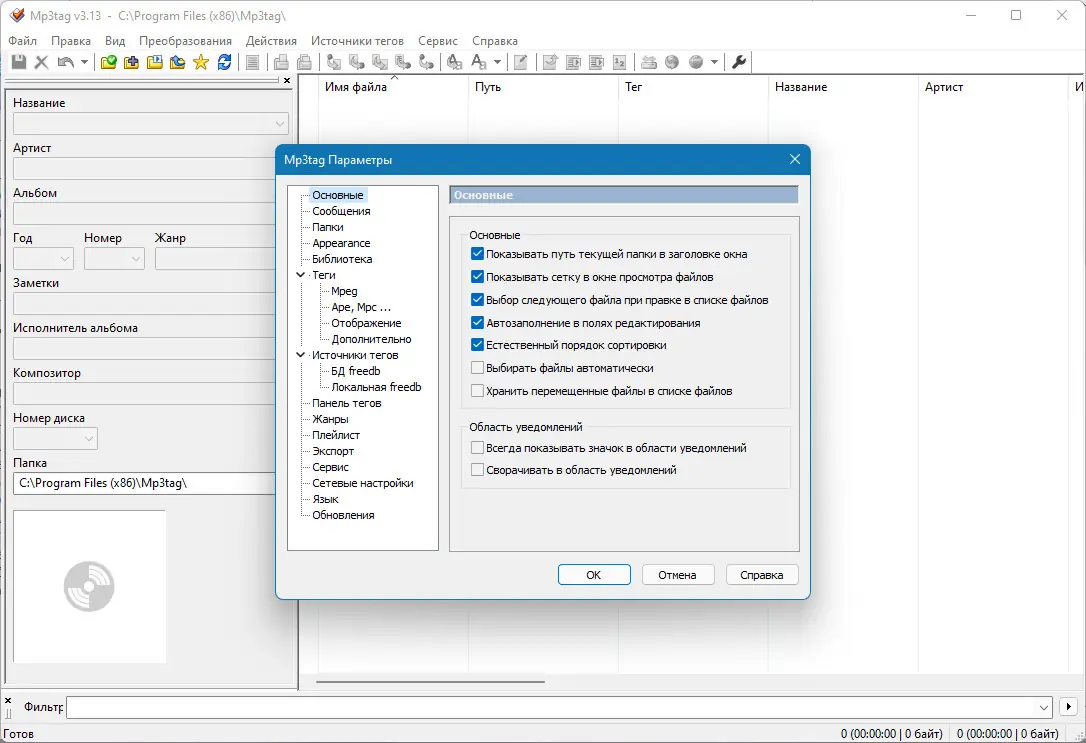Screen dimensions: 1086x743
Task: Open the Преобразования menu
Action: [185, 41]
